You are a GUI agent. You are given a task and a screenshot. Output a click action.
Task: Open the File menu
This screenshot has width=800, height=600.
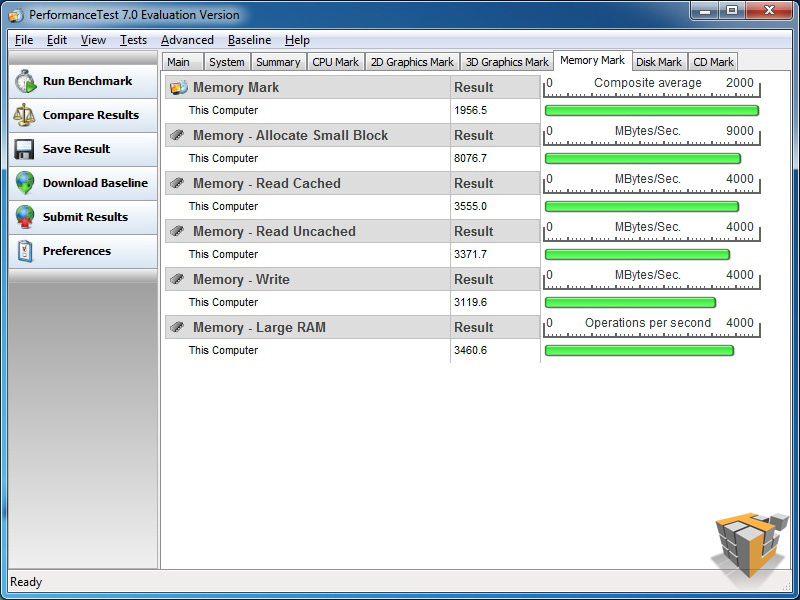click(x=24, y=40)
